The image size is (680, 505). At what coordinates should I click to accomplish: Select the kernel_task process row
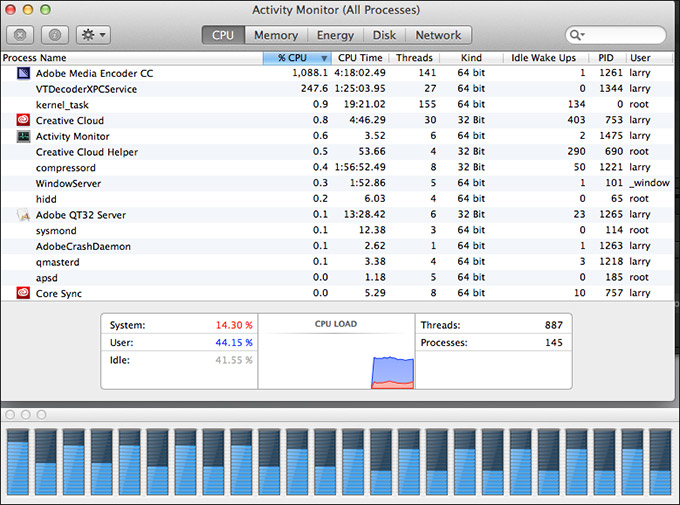337,105
